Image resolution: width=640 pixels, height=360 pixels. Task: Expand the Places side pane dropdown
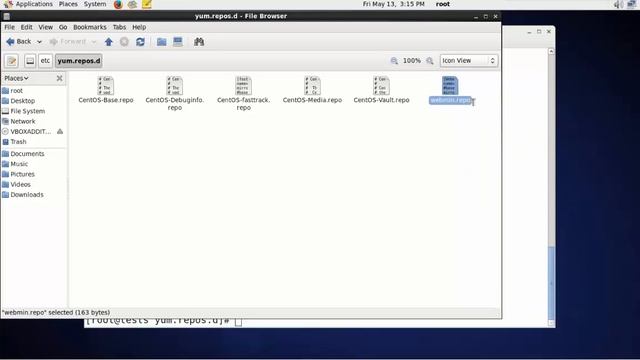(16, 78)
